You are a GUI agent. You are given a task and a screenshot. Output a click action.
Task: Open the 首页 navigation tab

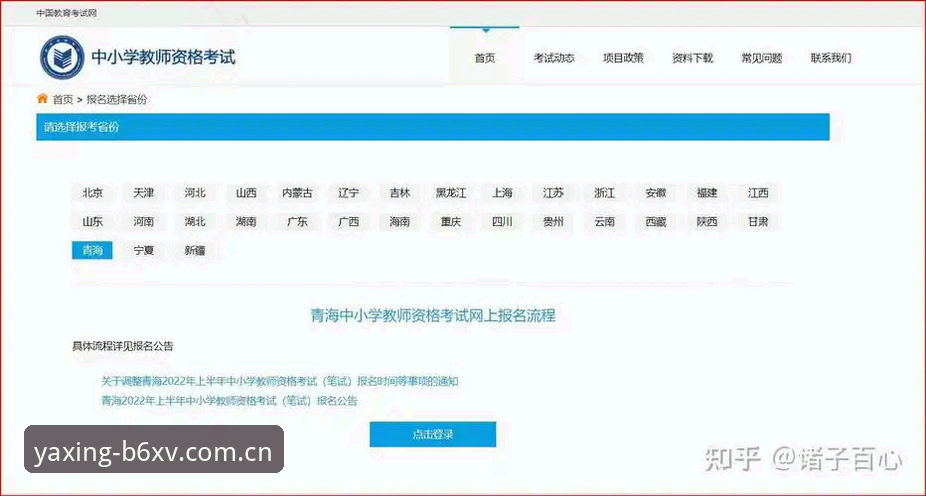[485, 58]
